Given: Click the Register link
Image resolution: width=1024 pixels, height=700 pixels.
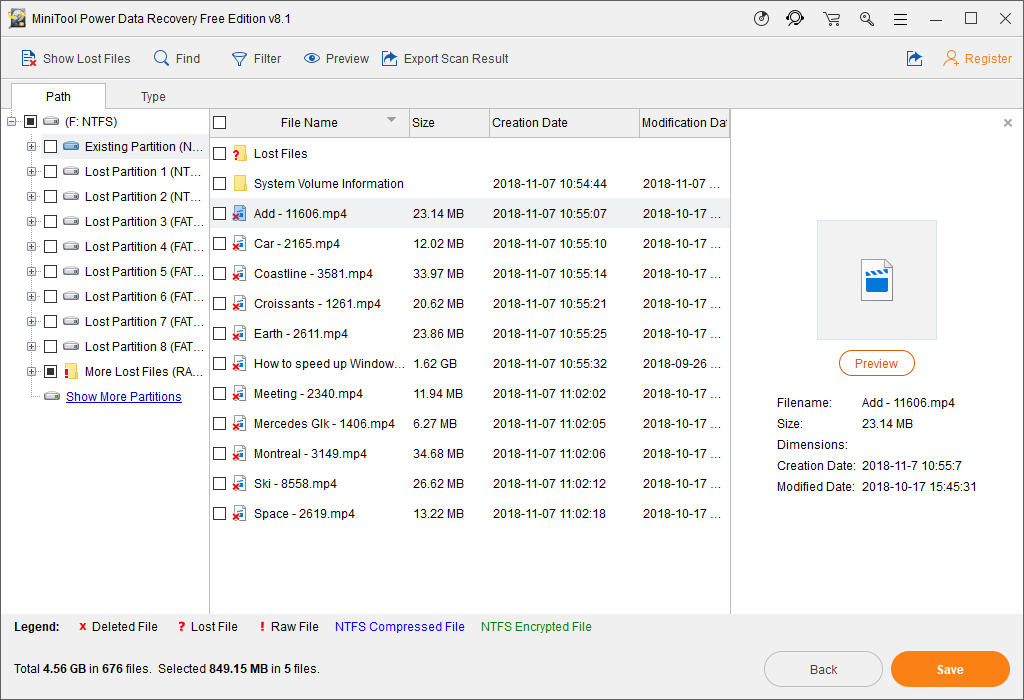Looking at the screenshot, I should pos(977,59).
